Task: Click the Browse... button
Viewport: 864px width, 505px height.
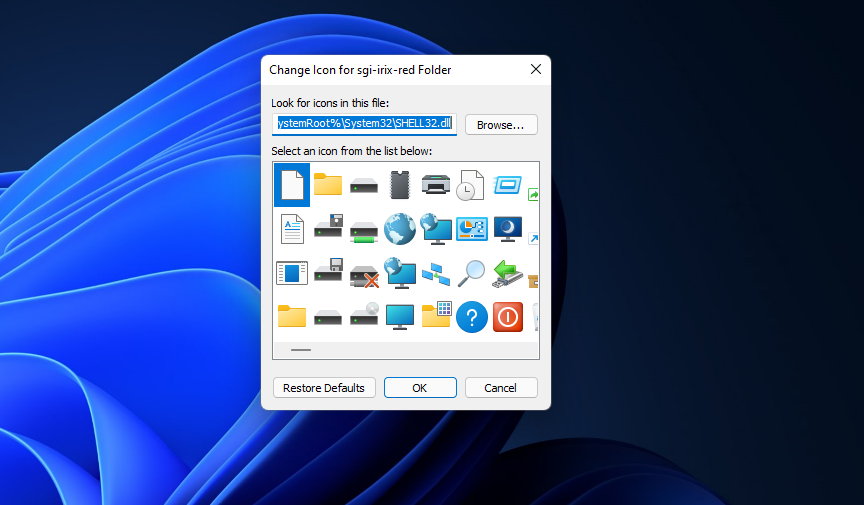Action: 501,125
